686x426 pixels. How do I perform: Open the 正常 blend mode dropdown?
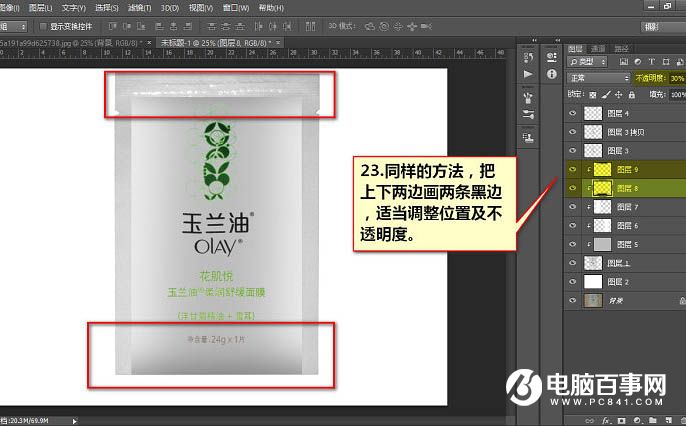tap(598, 78)
